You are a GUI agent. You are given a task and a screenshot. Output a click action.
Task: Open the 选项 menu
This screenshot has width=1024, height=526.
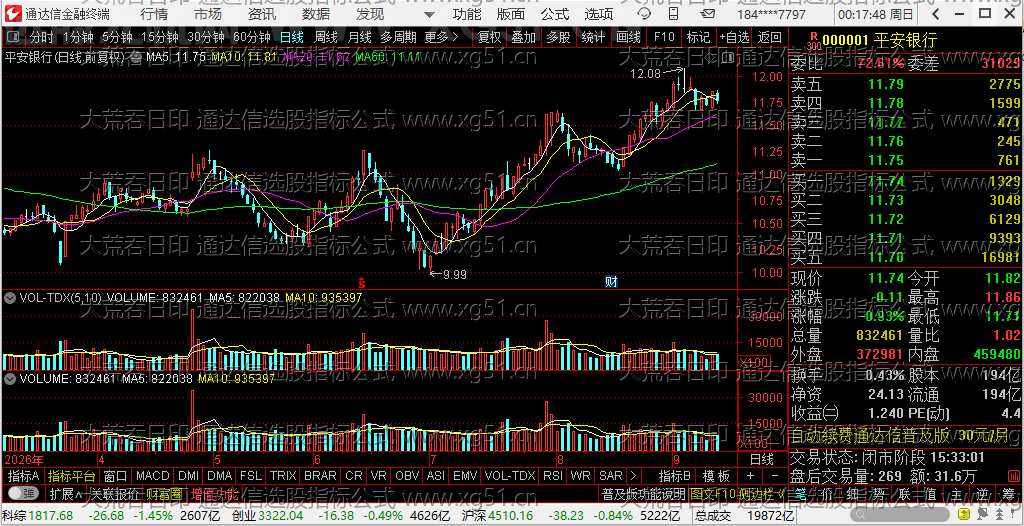point(598,14)
